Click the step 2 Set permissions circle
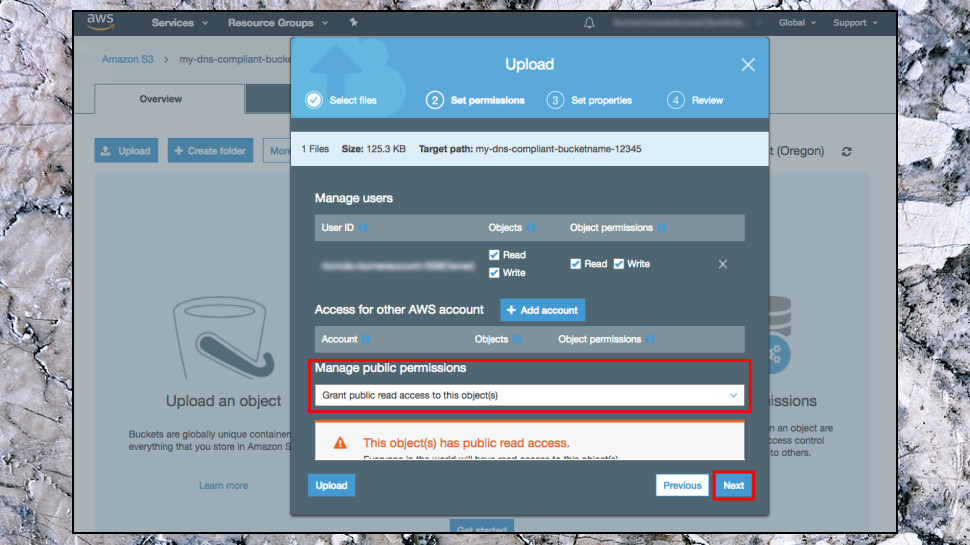The image size is (970, 545). coord(434,100)
